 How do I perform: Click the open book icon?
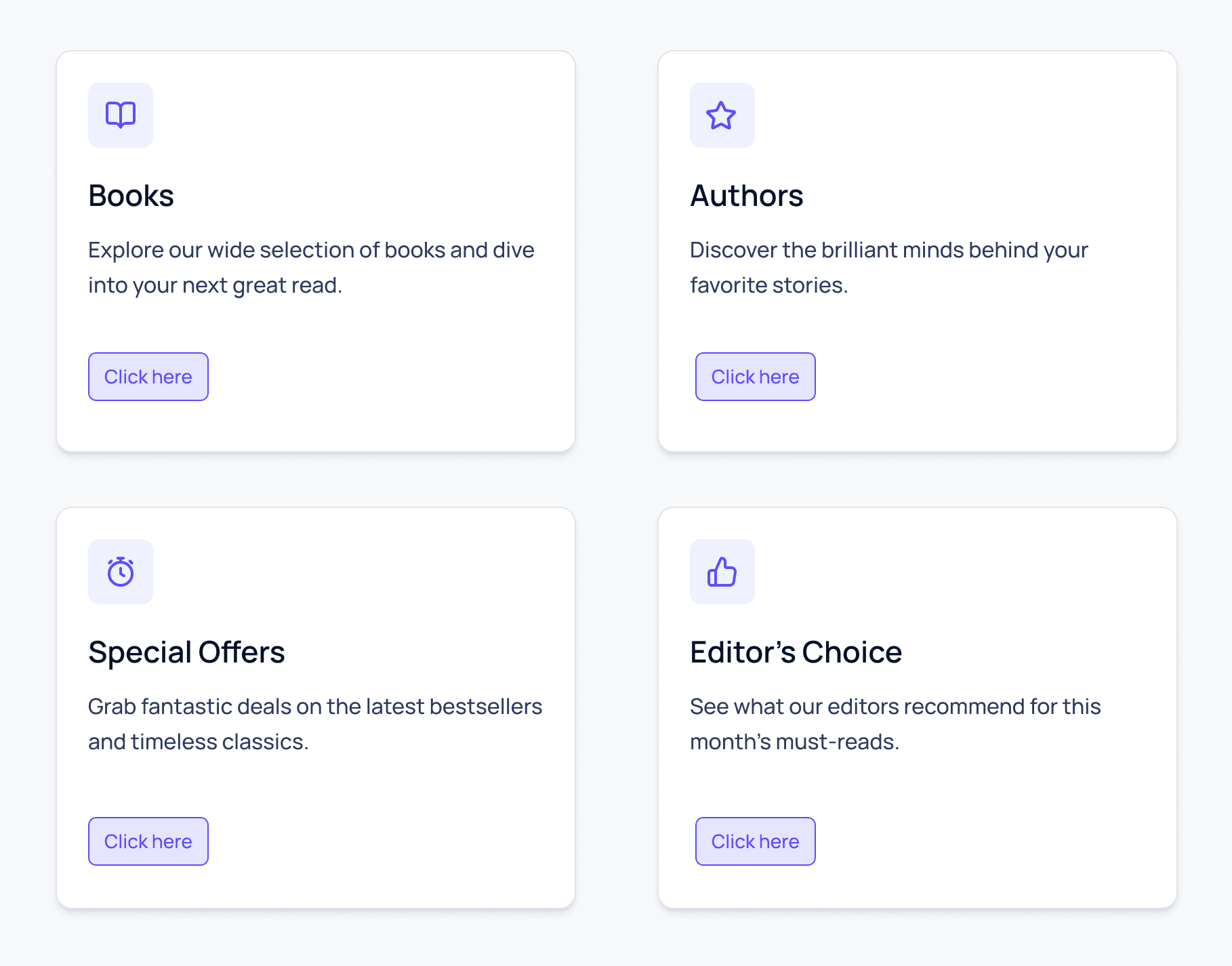[x=121, y=115]
